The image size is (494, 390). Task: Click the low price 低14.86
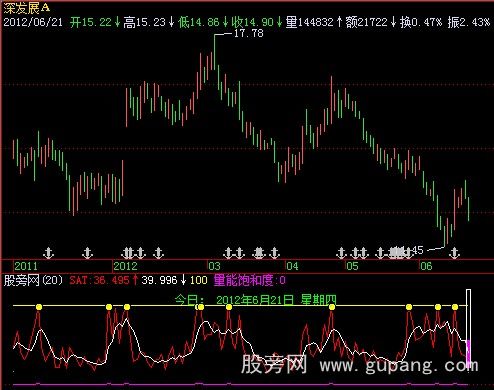[x=199, y=22]
